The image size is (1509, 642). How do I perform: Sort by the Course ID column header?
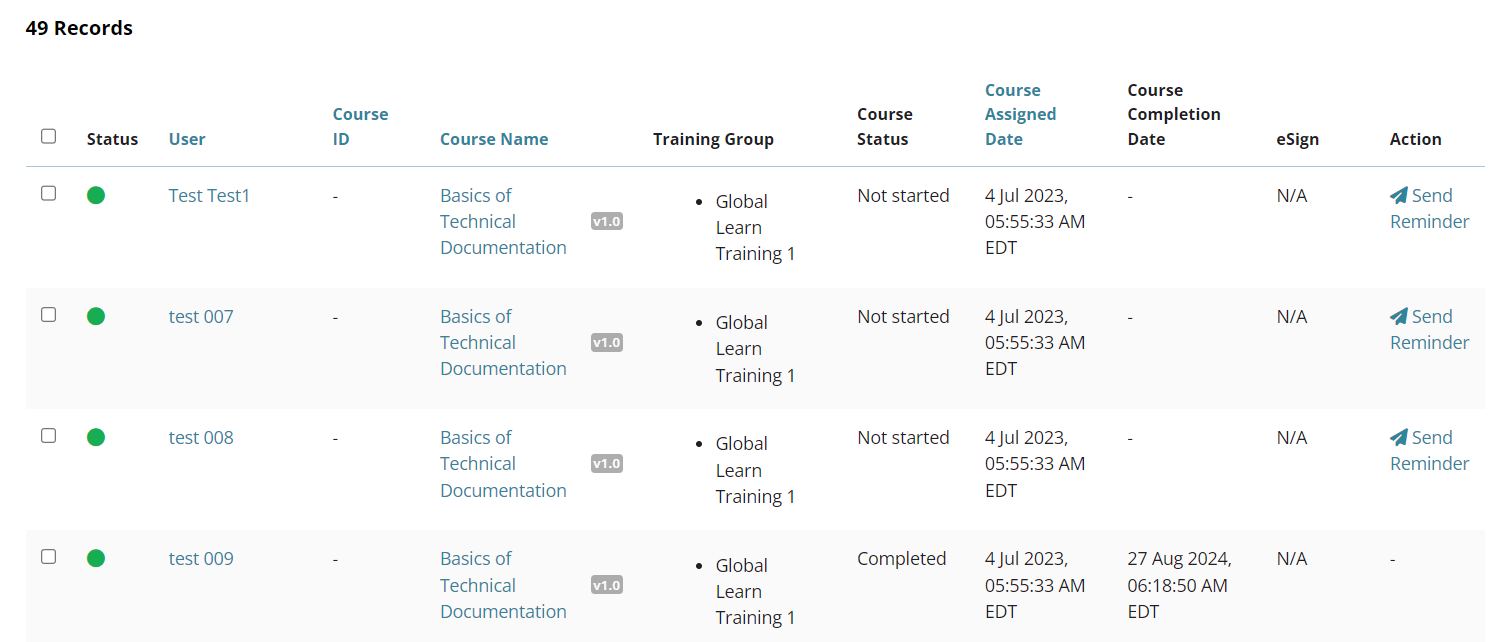pos(360,126)
